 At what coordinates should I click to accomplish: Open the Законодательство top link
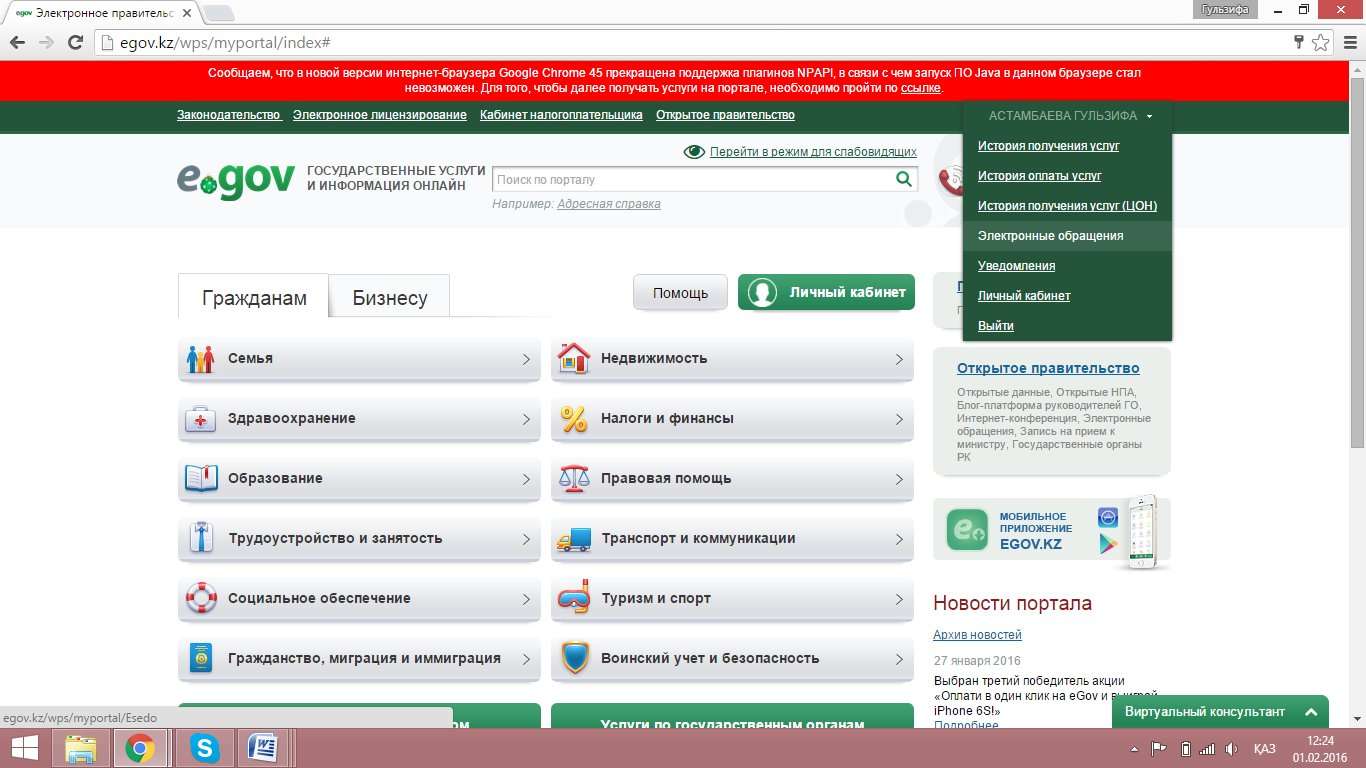[229, 115]
